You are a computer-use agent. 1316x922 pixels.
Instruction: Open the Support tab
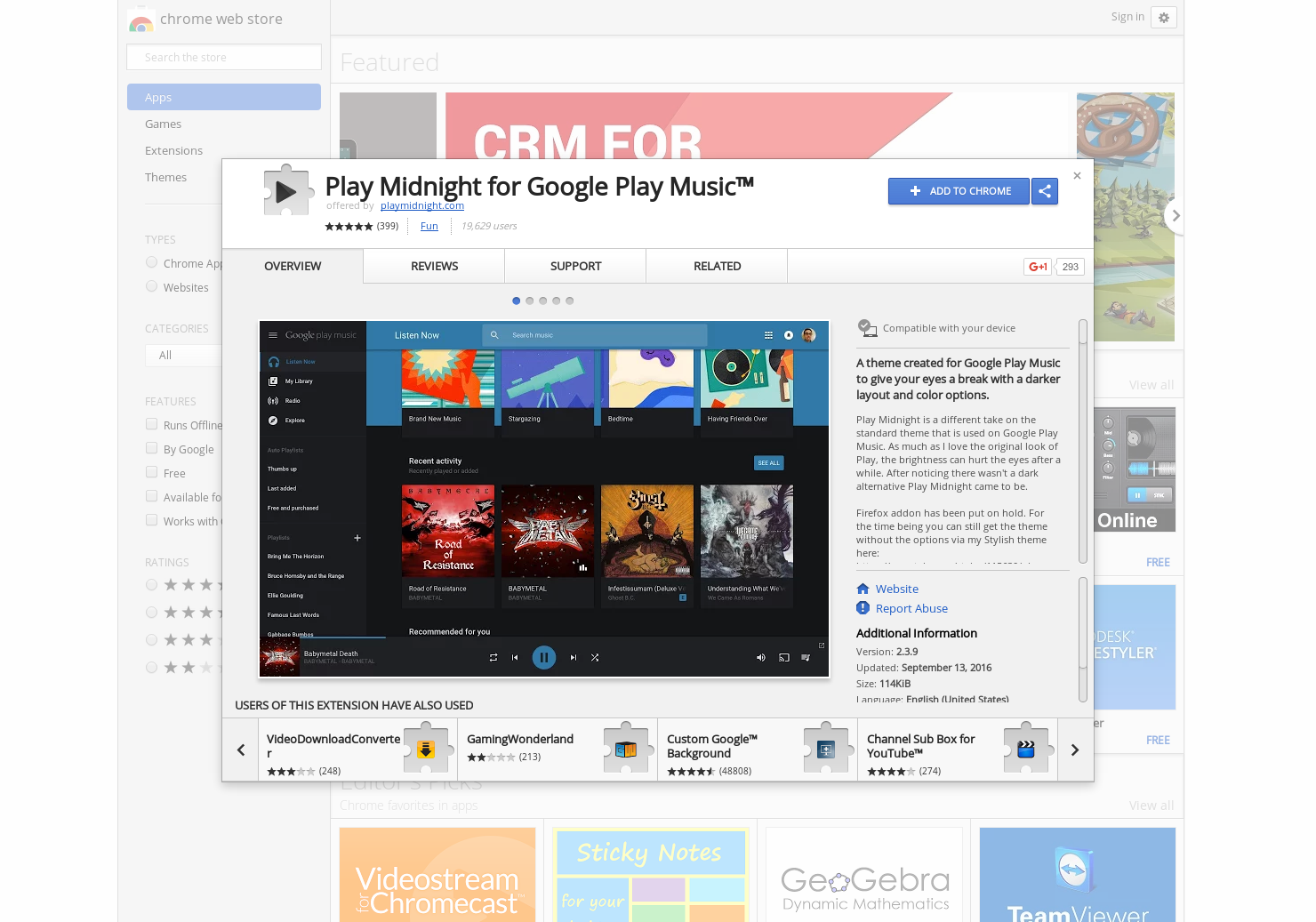pyautogui.click(x=574, y=266)
